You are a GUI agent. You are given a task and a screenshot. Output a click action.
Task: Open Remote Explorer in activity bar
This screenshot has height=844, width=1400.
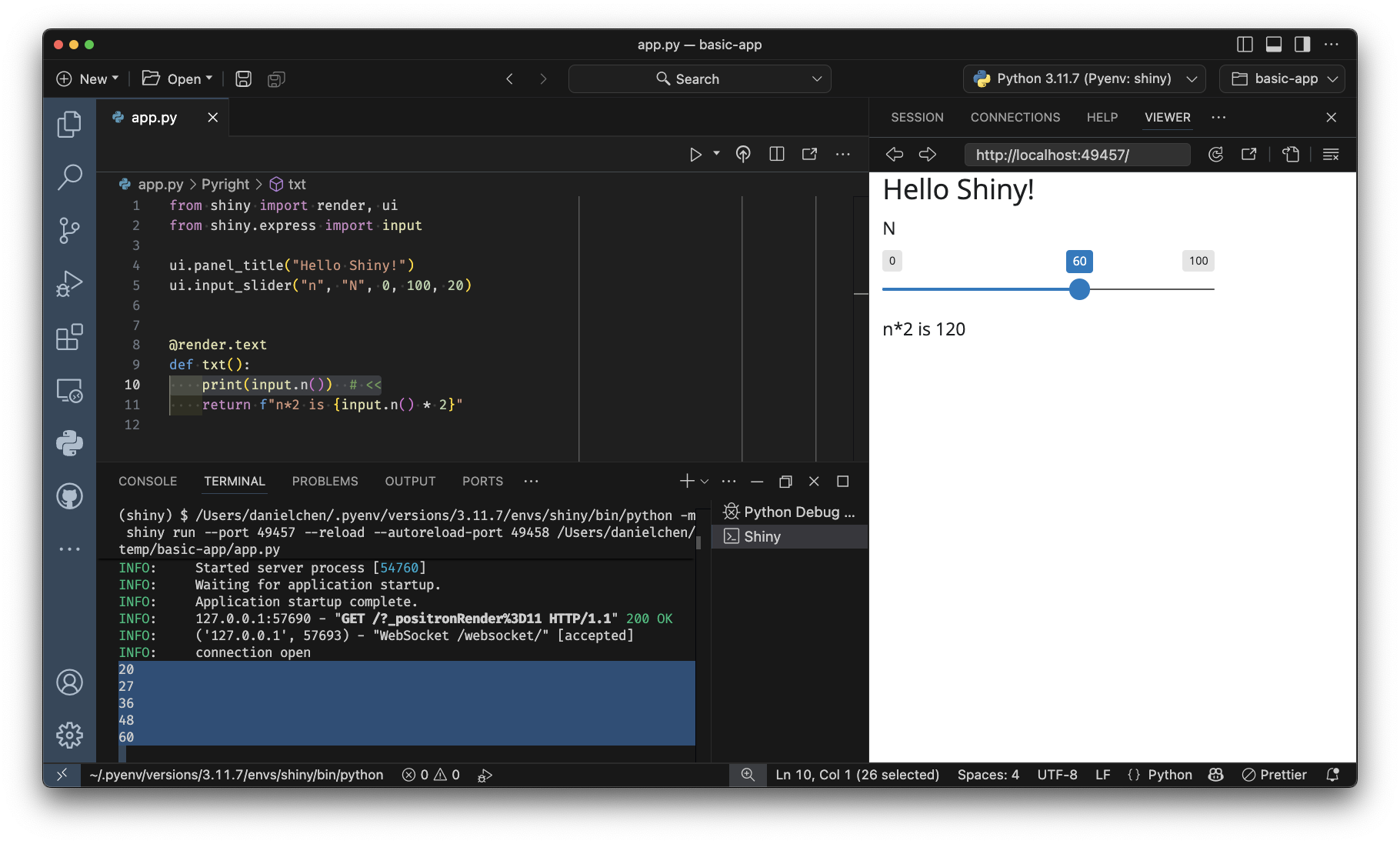pyautogui.click(x=69, y=390)
